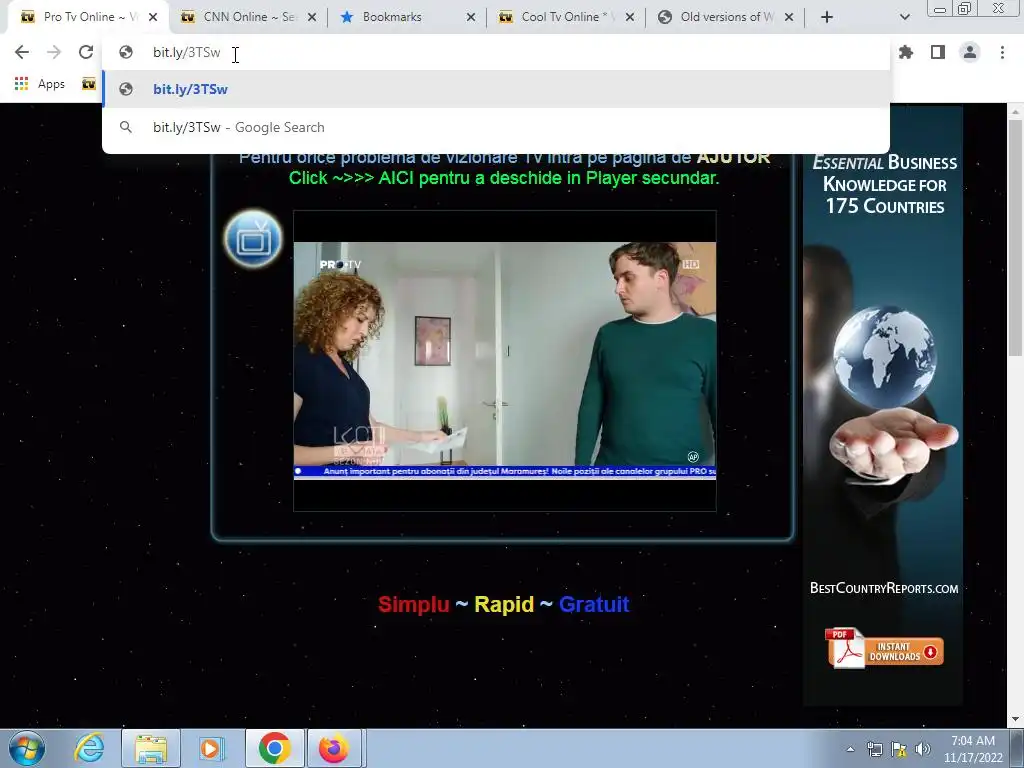
Task: Go back to the previous page
Action: point(22,52)
